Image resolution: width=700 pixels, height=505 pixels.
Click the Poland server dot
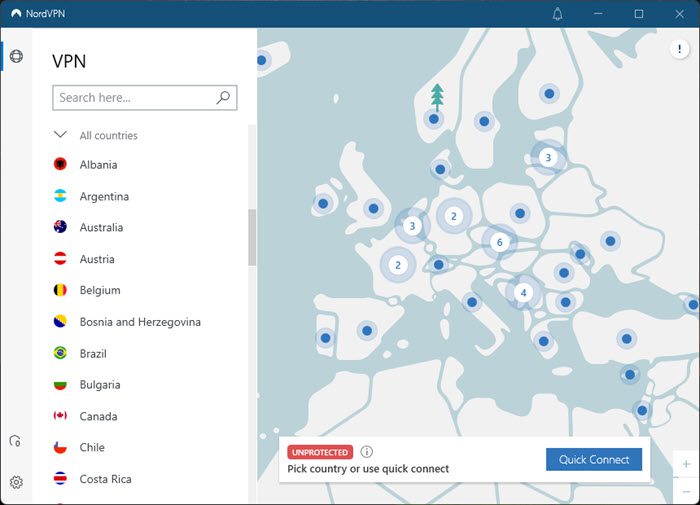(x=520, y=213)
